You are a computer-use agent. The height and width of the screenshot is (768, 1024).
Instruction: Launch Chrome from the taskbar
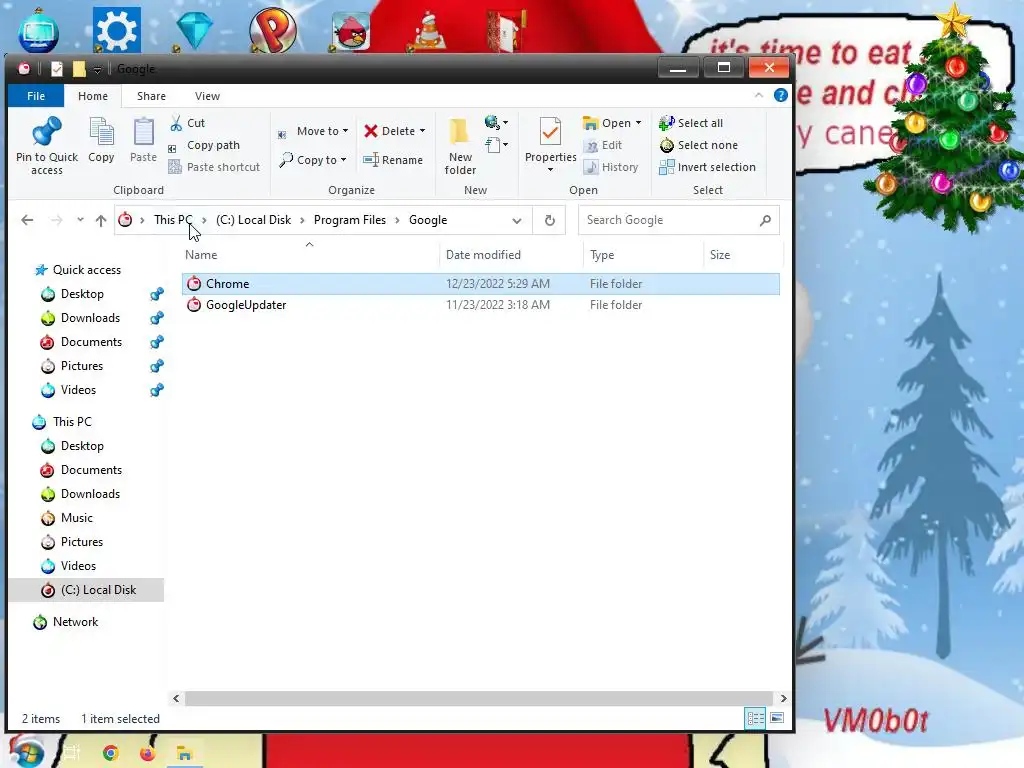pos(110,754)
